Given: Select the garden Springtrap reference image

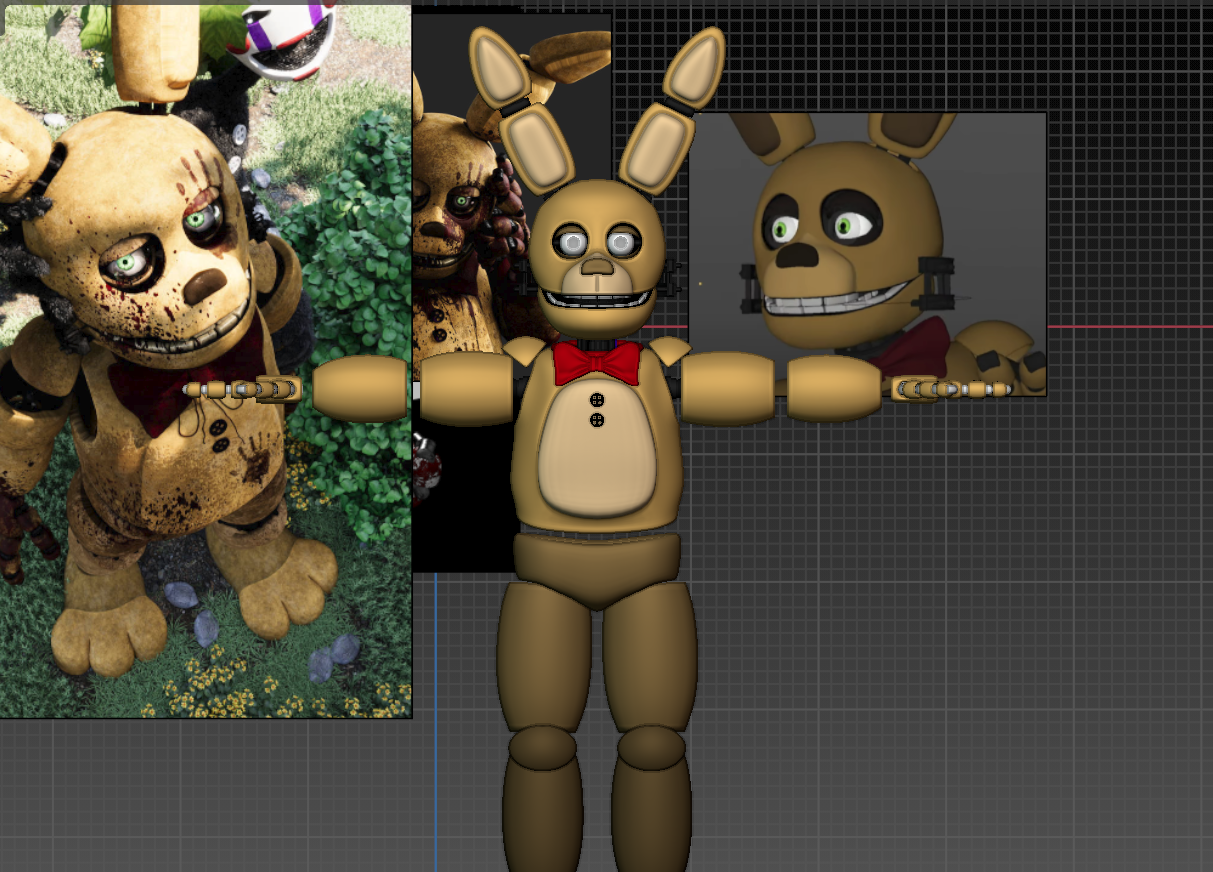Looking at the screenshot, I should point(205,360).
